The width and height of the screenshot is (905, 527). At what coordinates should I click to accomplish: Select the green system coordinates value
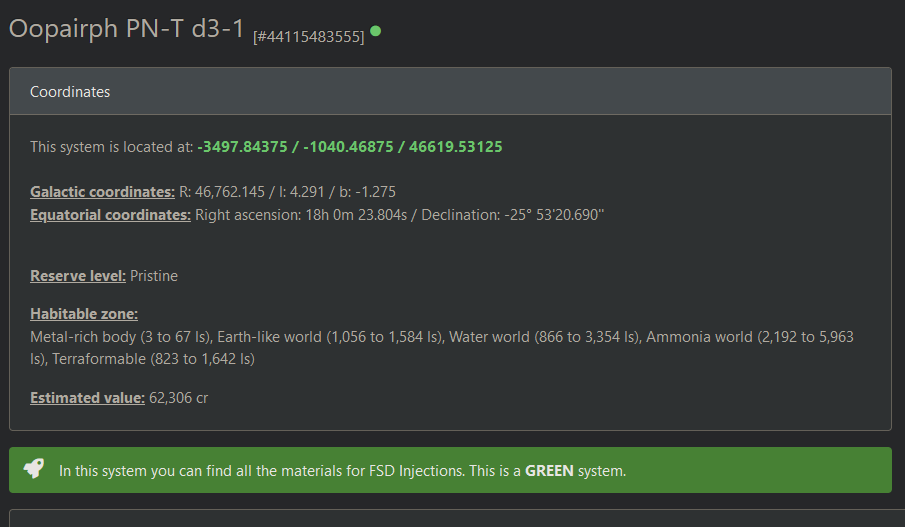350,146
